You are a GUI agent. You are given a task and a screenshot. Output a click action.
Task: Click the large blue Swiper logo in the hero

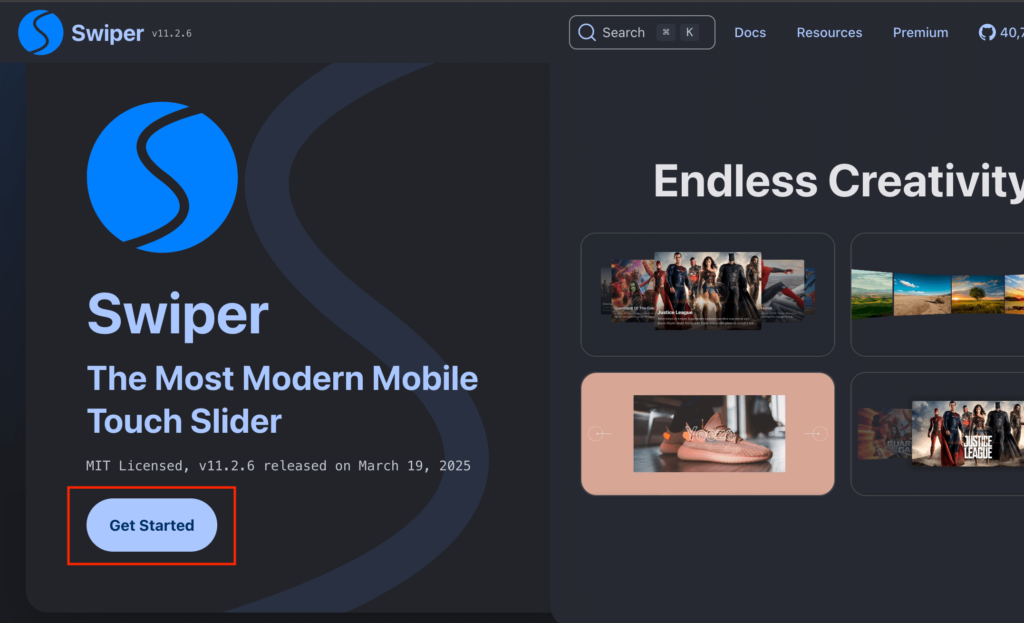(x=162, y=177)
